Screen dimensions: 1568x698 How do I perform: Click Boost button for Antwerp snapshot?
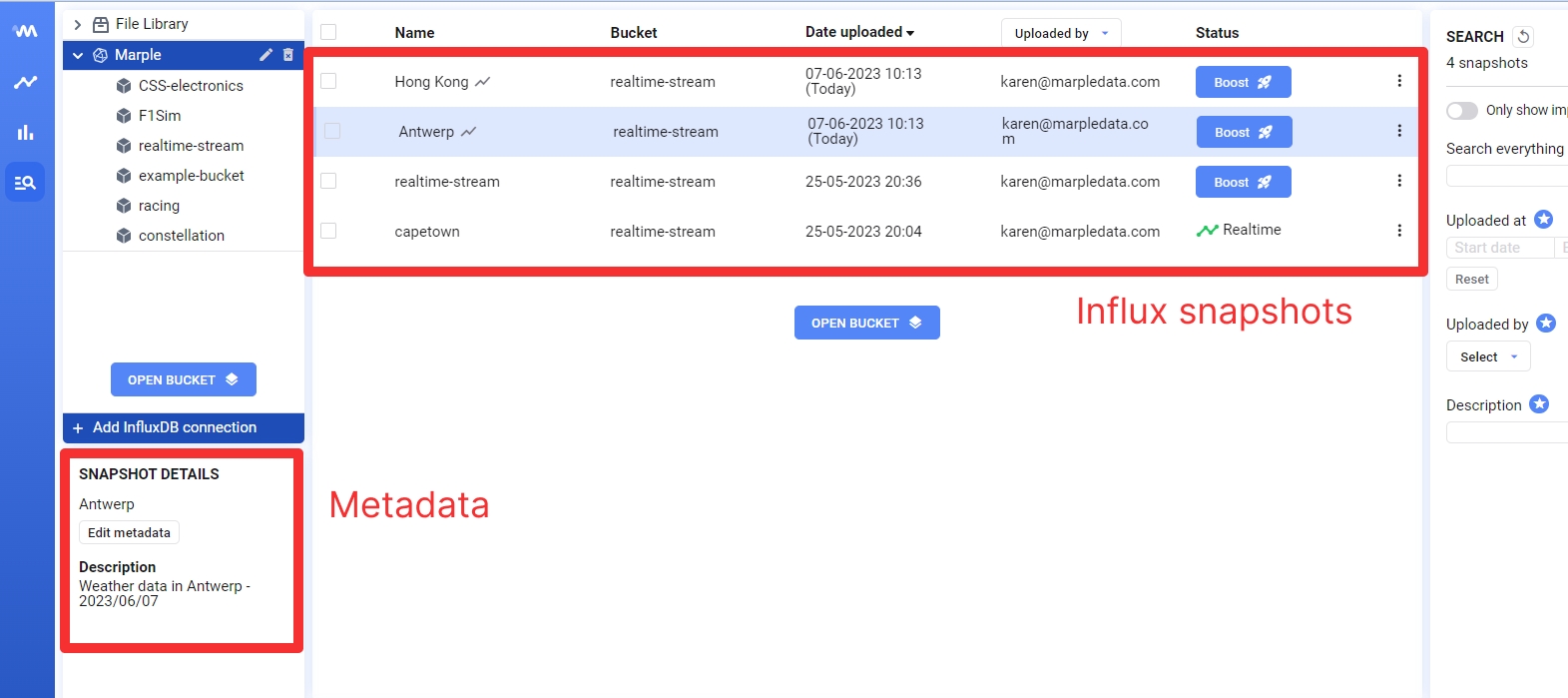coord(1244,132)
